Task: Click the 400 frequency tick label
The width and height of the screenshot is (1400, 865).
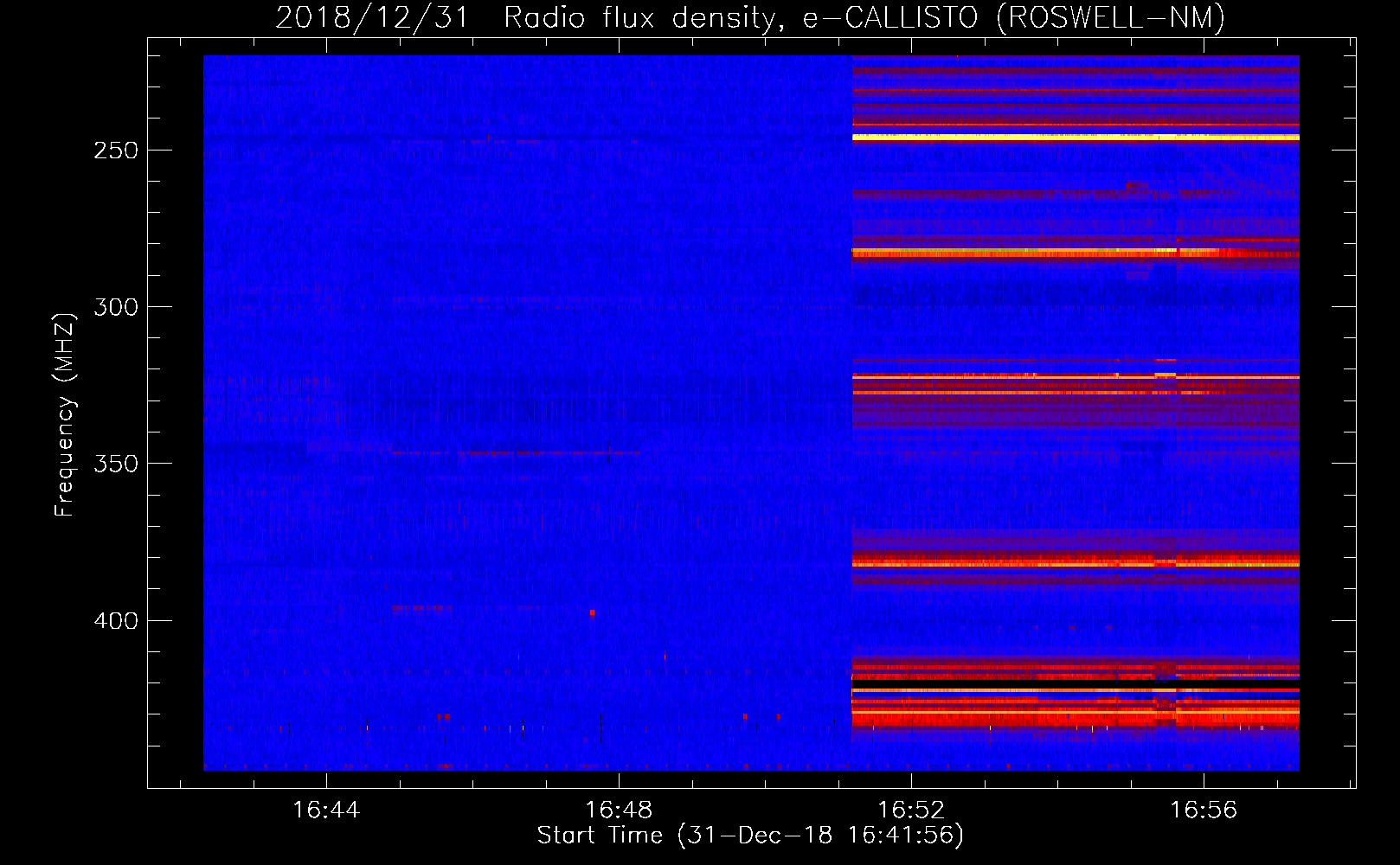Action: [116, 621]
